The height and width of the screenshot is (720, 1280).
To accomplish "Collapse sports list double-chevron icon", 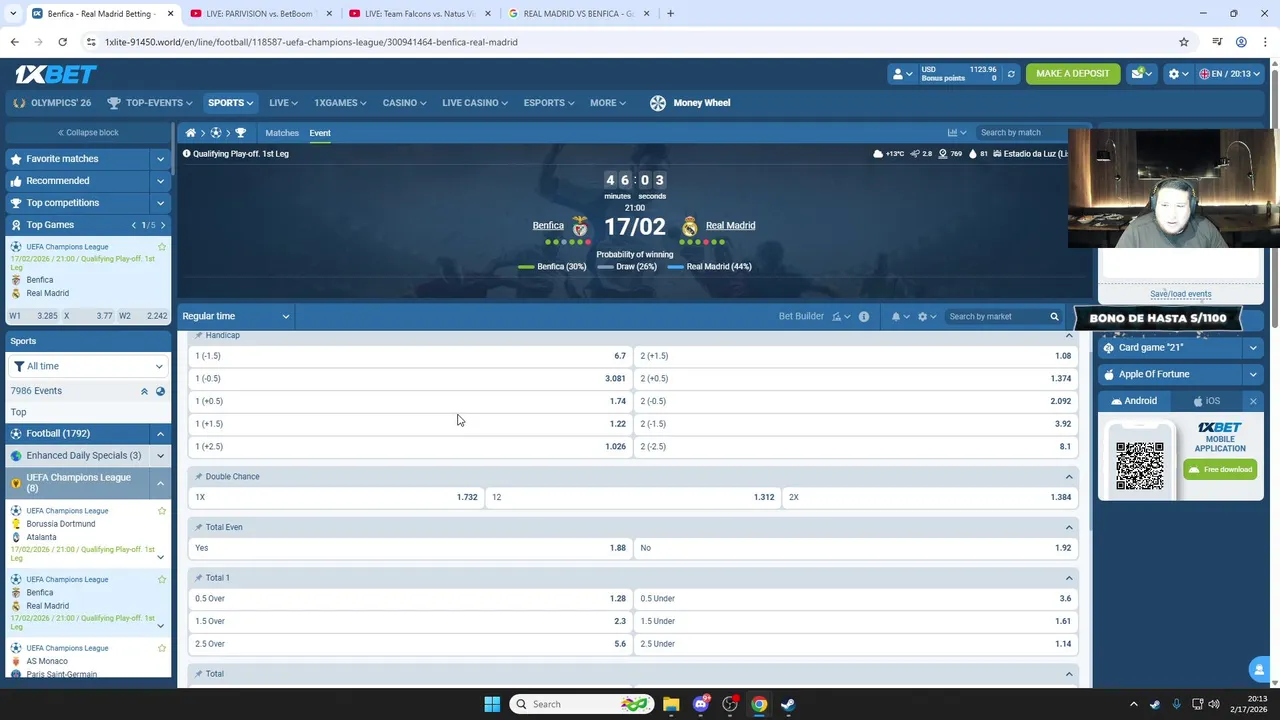I will pos(144,391).
